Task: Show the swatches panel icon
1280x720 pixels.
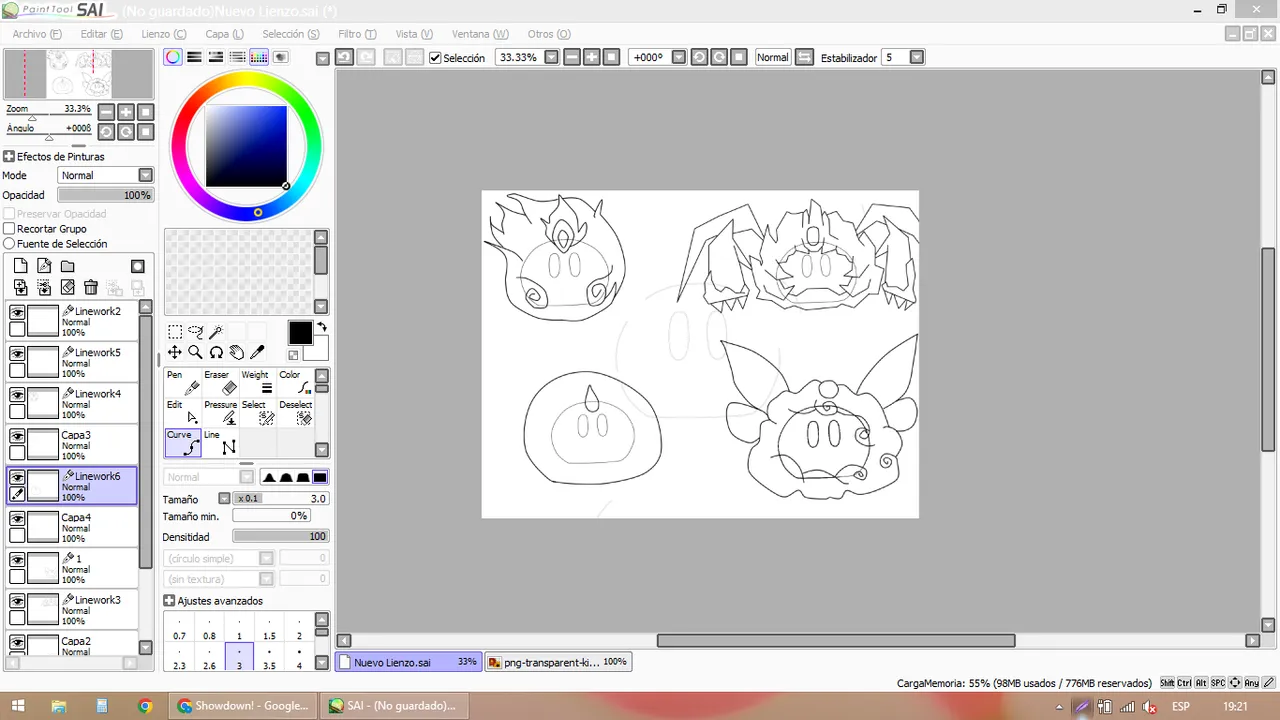Action: point(259,57)
